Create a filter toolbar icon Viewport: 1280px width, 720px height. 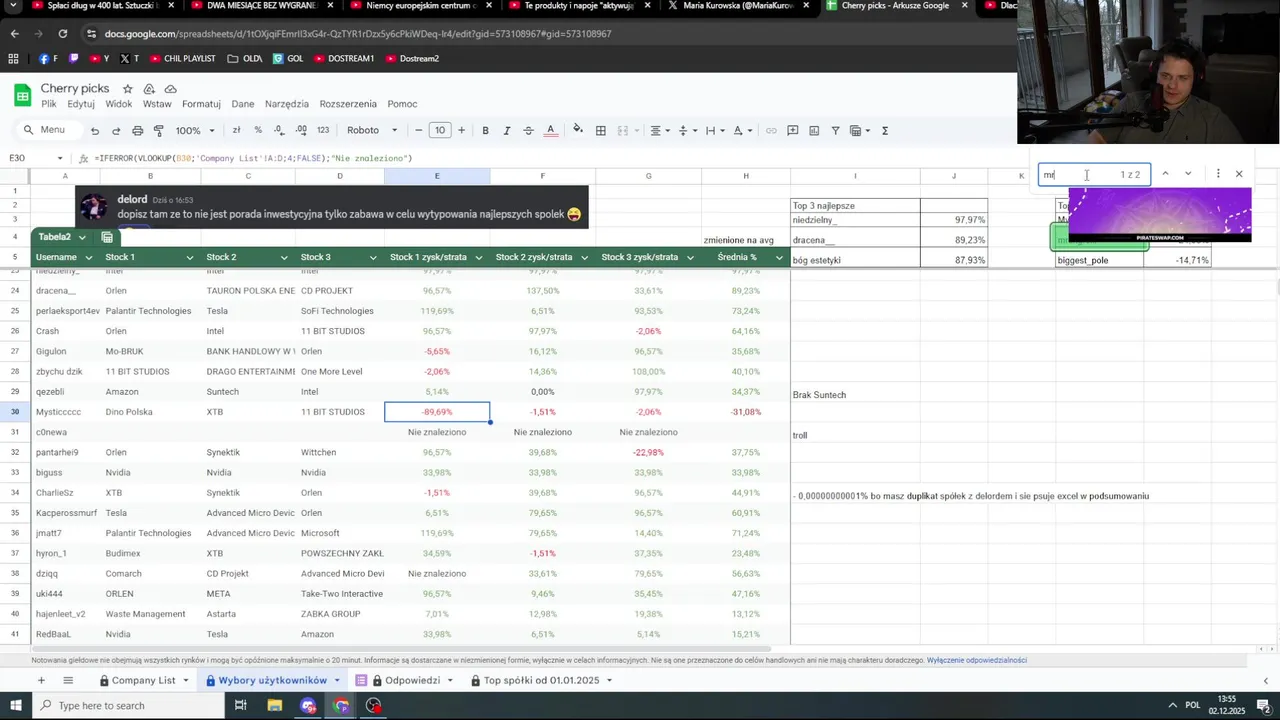[x=835, y=130]
